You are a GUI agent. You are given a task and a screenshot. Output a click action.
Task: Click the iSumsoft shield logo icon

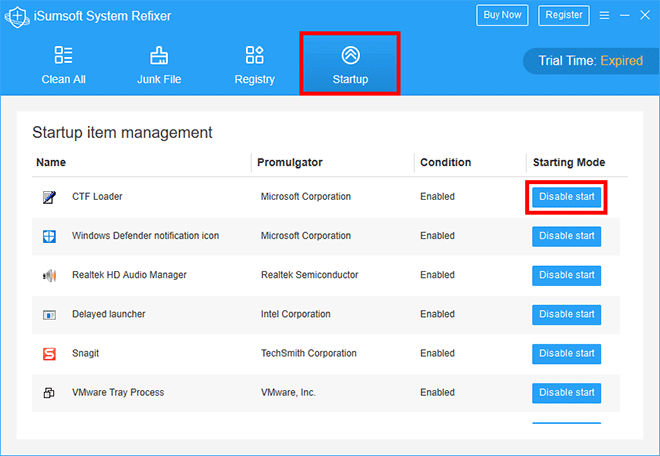click(16, 17)
